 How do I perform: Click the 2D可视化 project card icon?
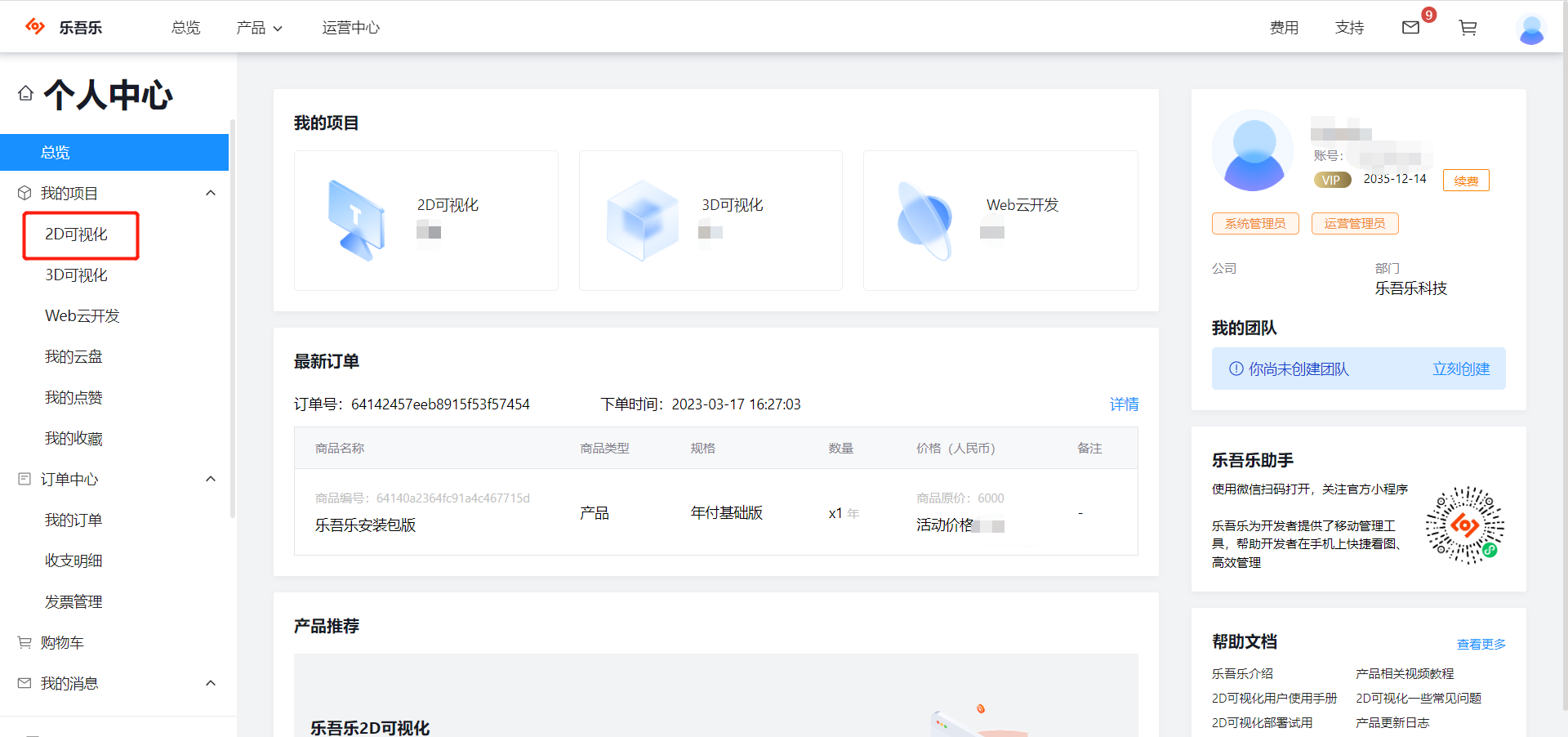click(356, 220)
